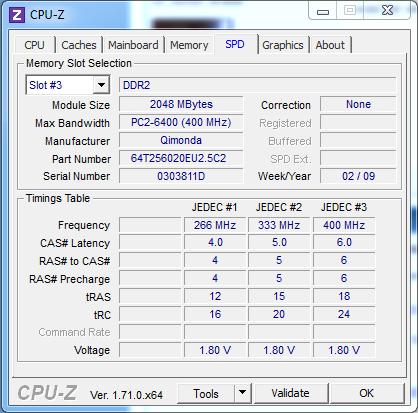The image size is (418, 413).
Task: Click the JEDEC #3 column header
Action: point(344,207)
